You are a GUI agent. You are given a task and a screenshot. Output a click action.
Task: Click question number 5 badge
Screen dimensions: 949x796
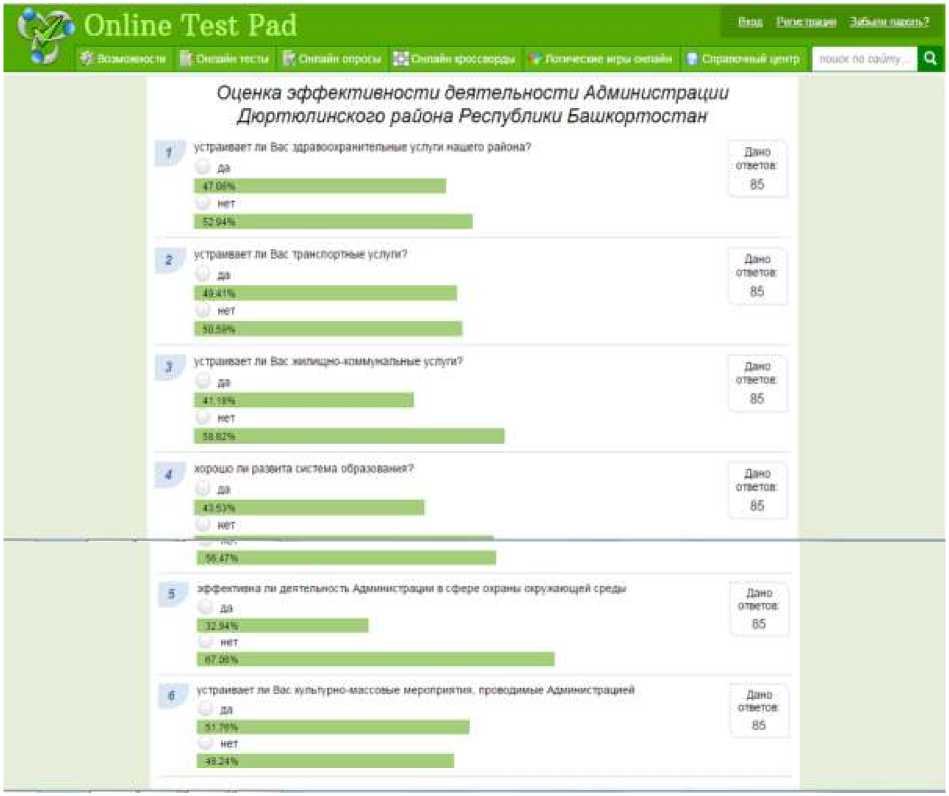tap(172, 594)
